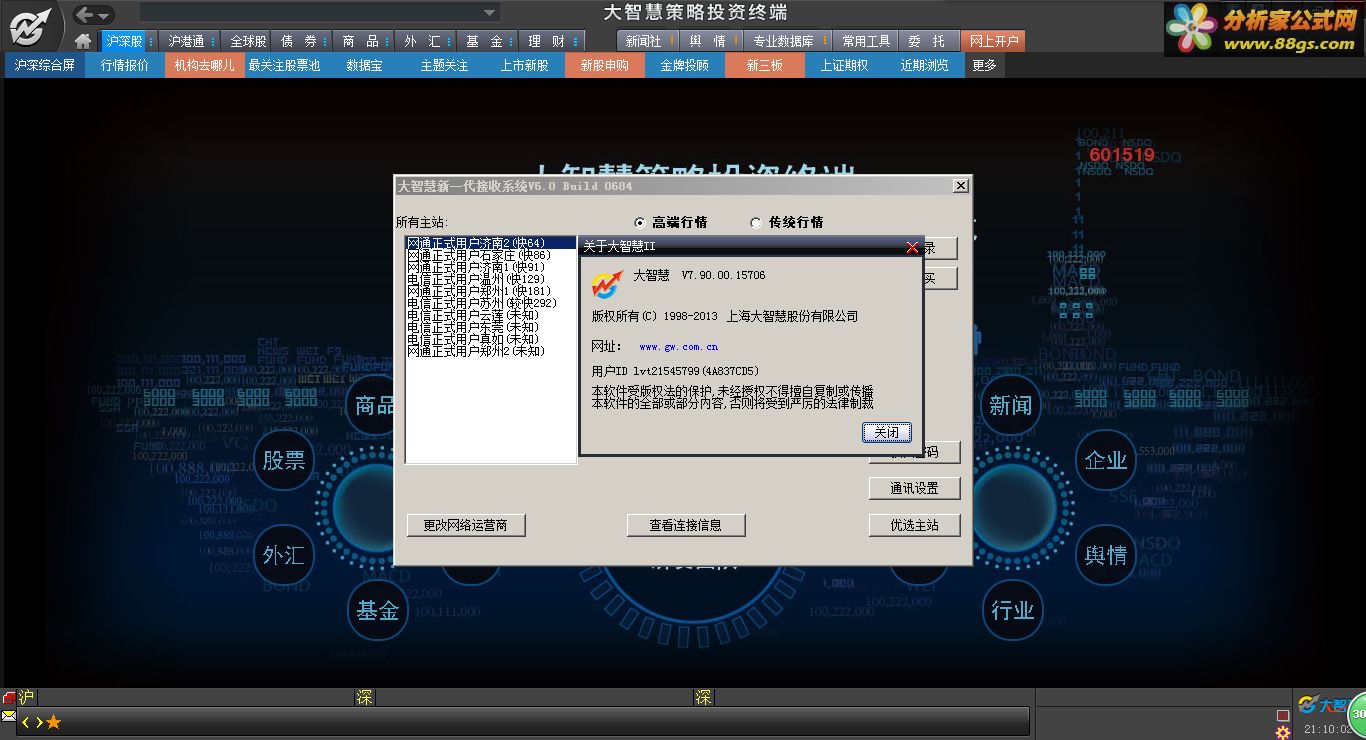Screen dimensions: 1366x740
Task: Expand 商品 tab dropdown dots
Action: click(x=388, y=41)
